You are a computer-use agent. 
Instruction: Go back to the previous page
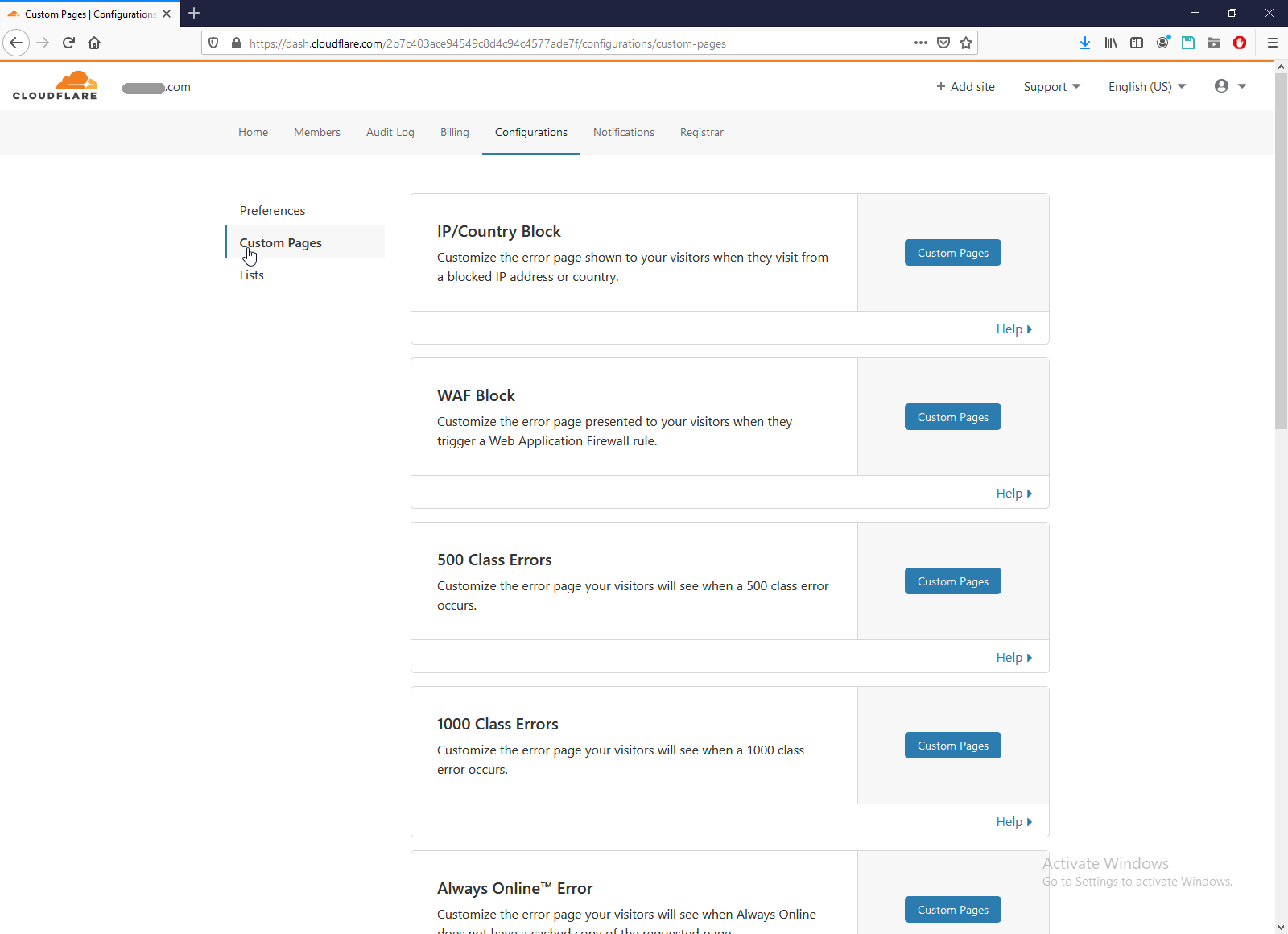click(x=16, y=43)
